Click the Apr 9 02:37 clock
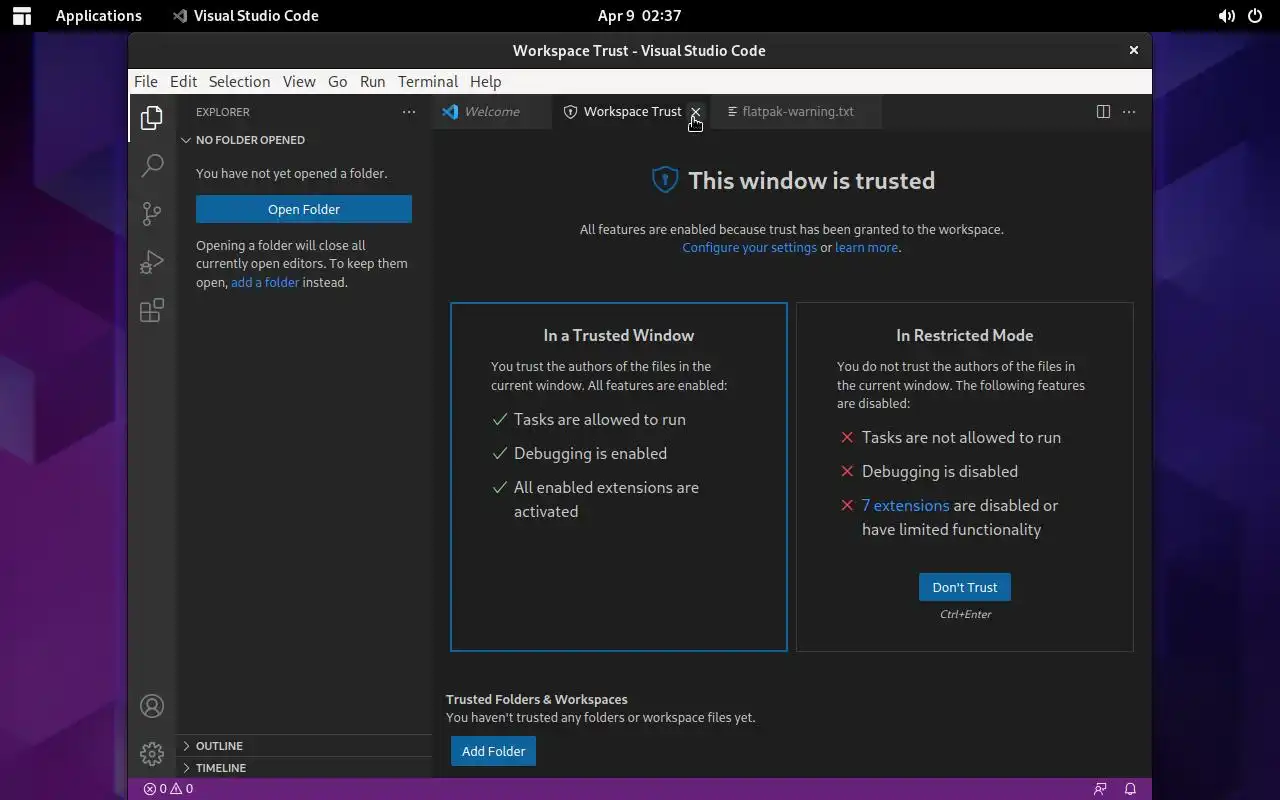The image size is (1280, 800). 639,16
